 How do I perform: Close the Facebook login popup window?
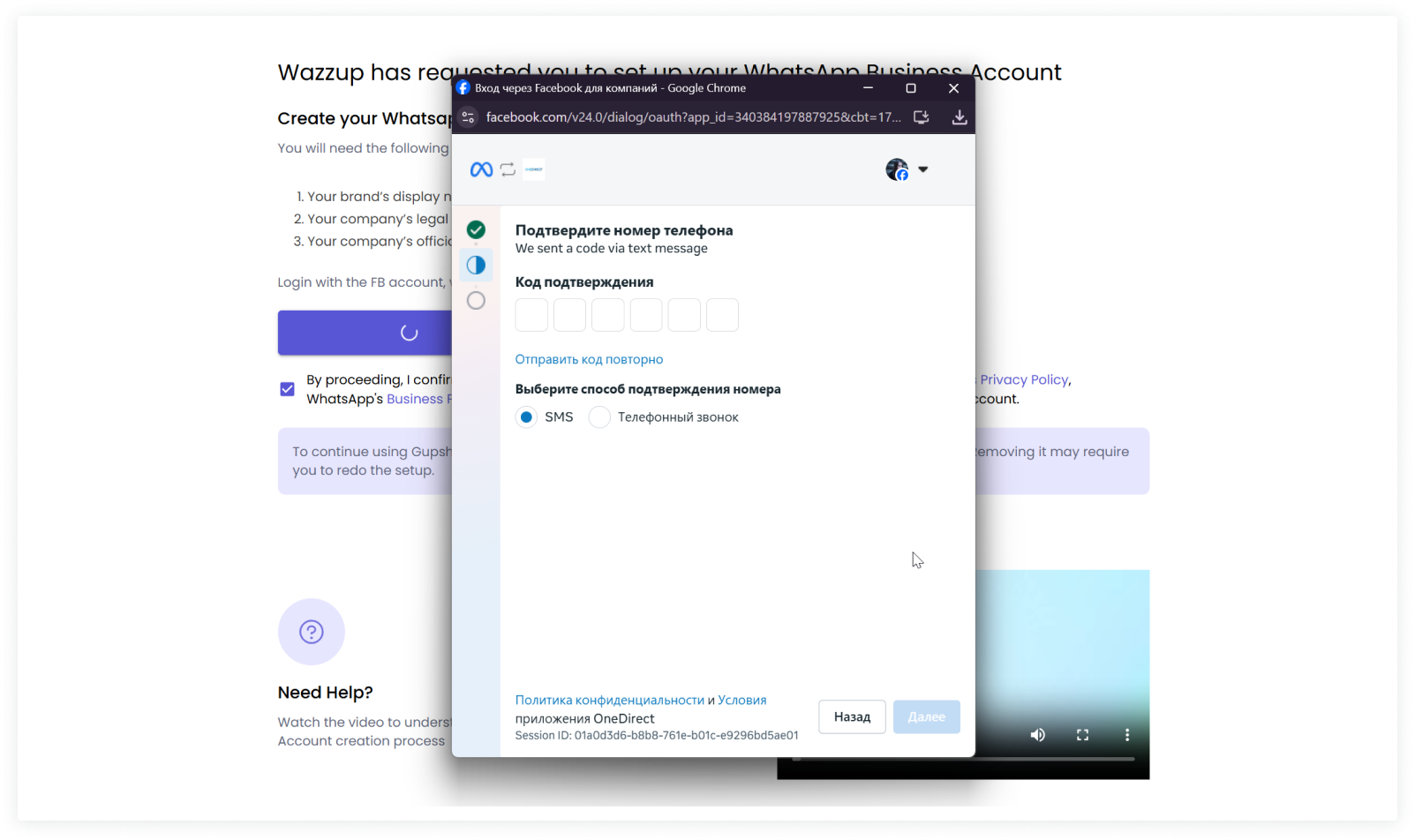tap(954, 88)
